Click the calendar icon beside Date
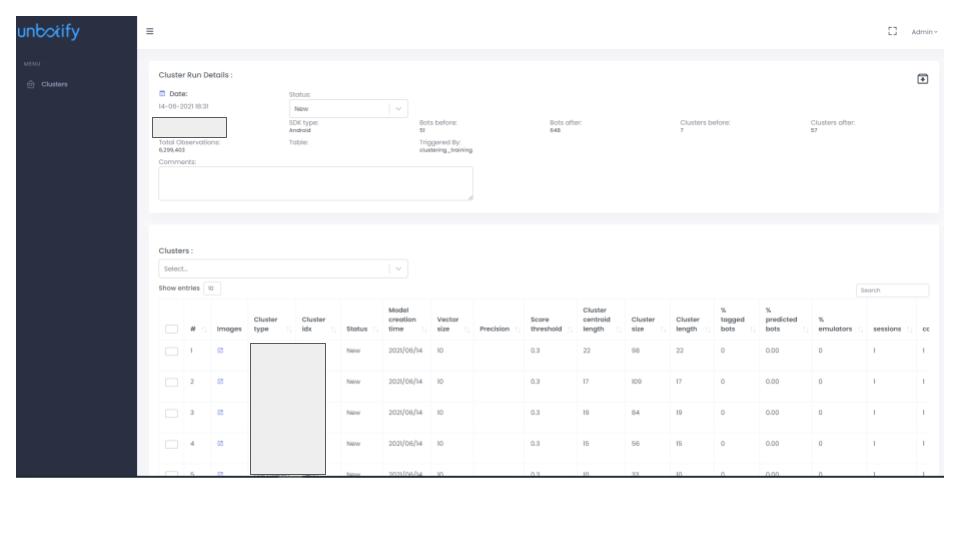Viewport: 960px width, 540px height. [x=162, y=94]
